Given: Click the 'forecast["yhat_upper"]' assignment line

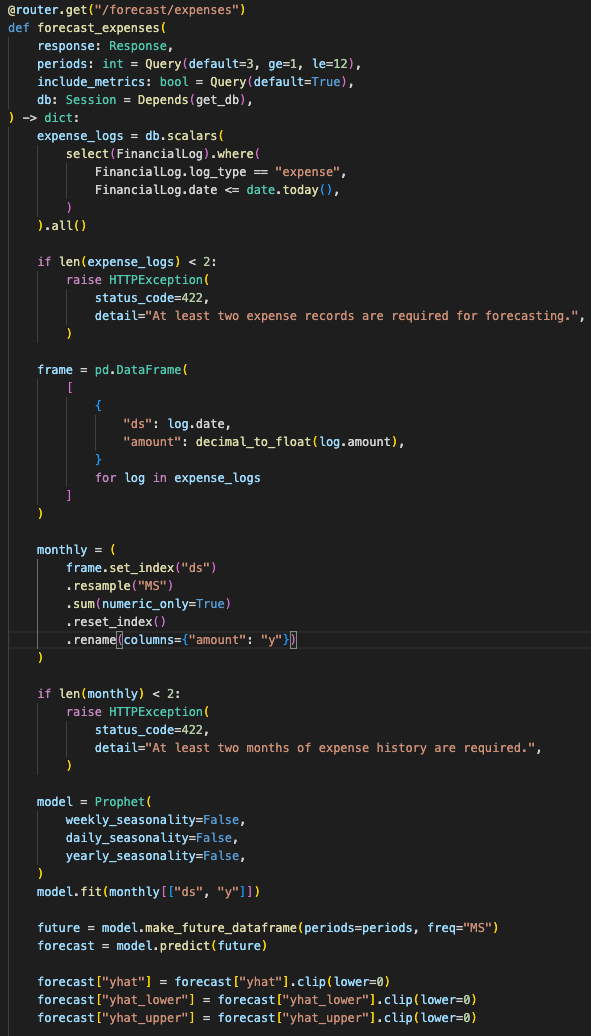Looking at the screenshot, I should click(257, 1017).
